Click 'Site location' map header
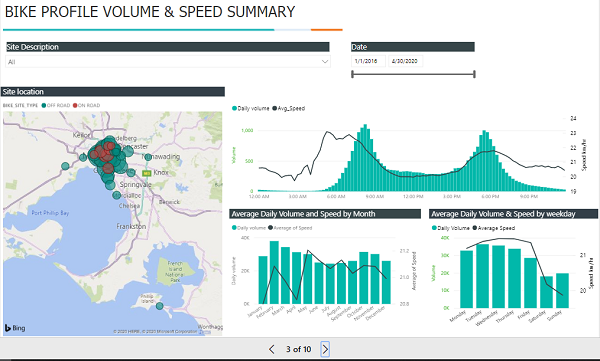The width and height of the screenshot is (600, 361). (x=113, y=92)
